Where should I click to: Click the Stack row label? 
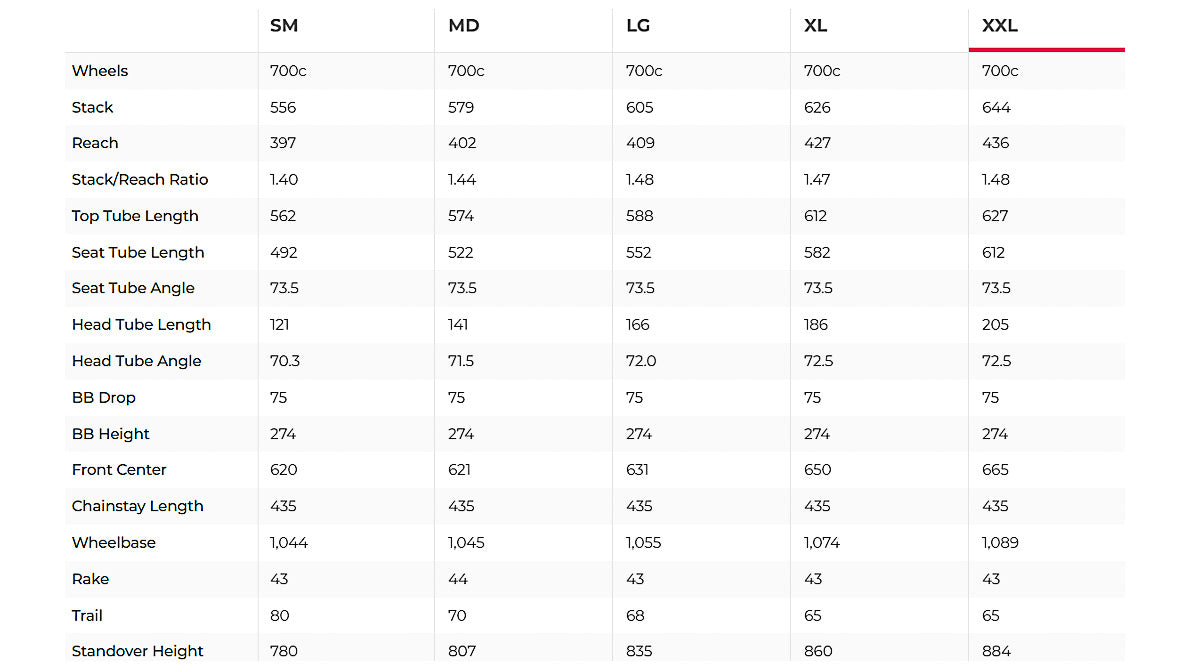[93, 107]
